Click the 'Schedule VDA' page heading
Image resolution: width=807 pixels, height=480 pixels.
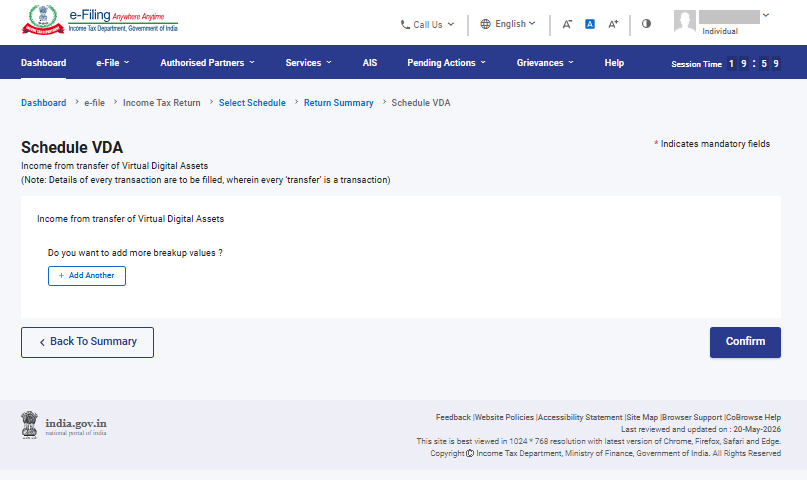pos(72,148)
